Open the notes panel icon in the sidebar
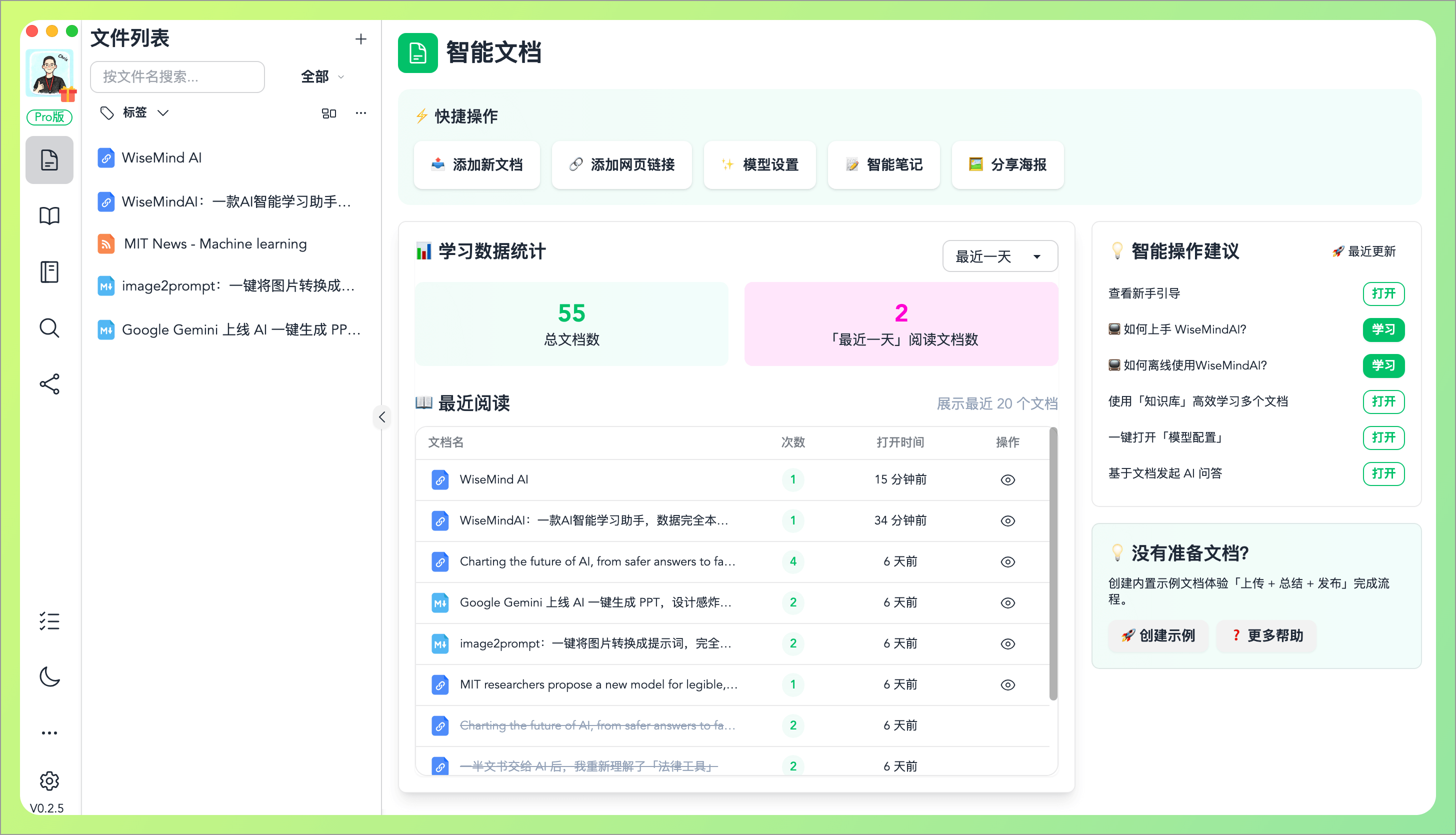Image resolution: width=1456 pixels, height=835 pixels. [49, 271]
